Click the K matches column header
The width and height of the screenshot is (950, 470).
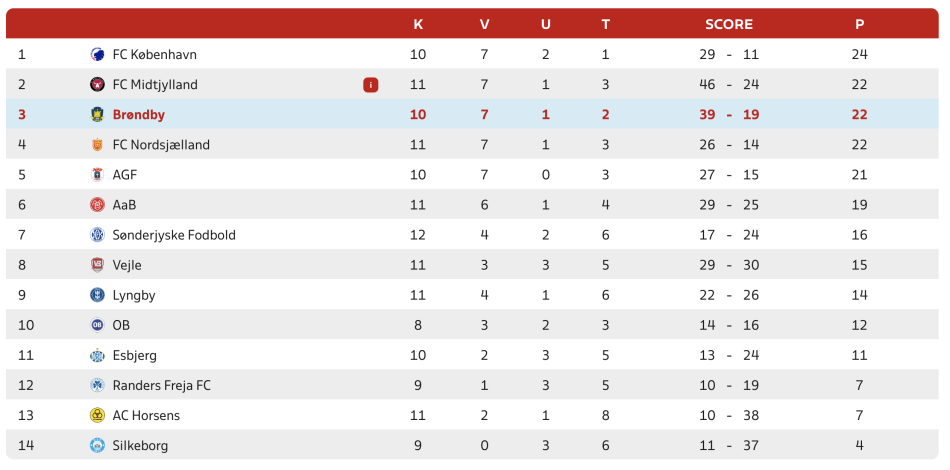click(418, 24)
